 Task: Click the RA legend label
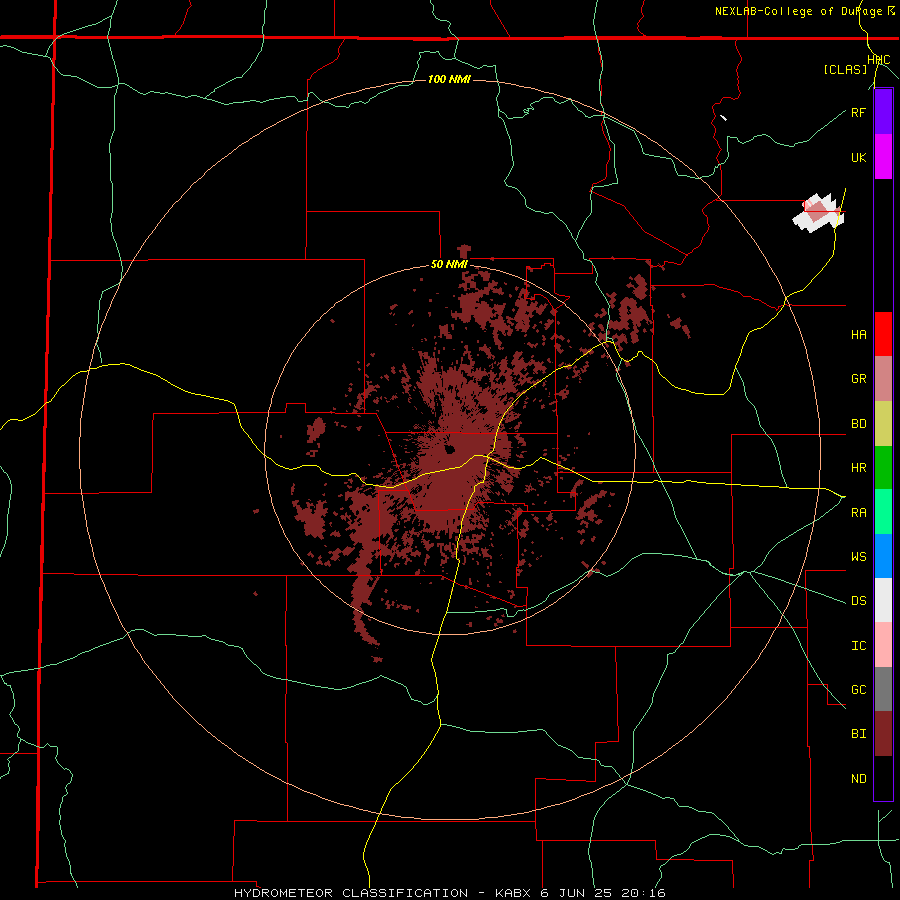[858, 512]
